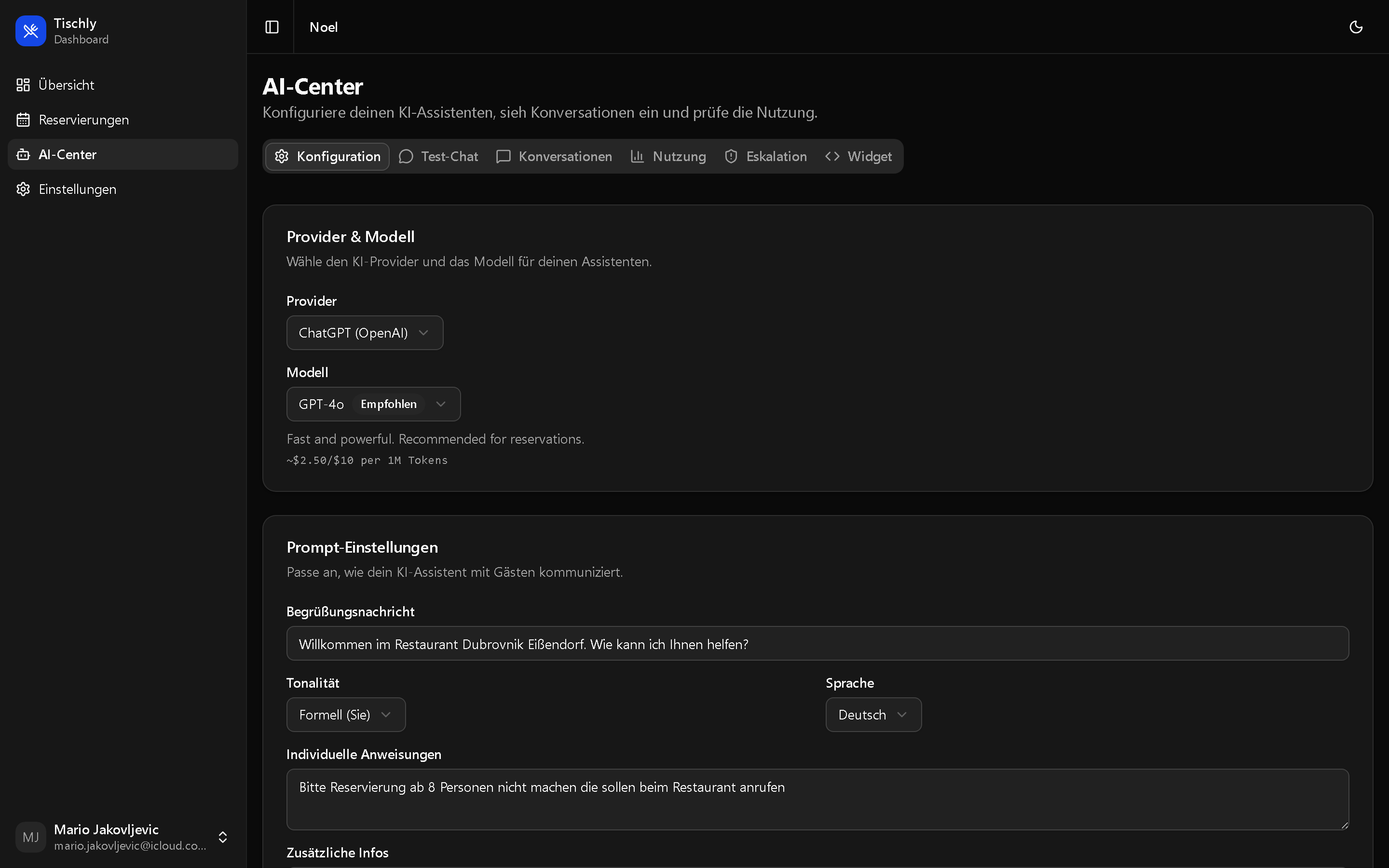Click the Übersicht dashboard grid icon
This screenshot has height=868, width=1389.
pyautogui.click(x=23, y=84)
